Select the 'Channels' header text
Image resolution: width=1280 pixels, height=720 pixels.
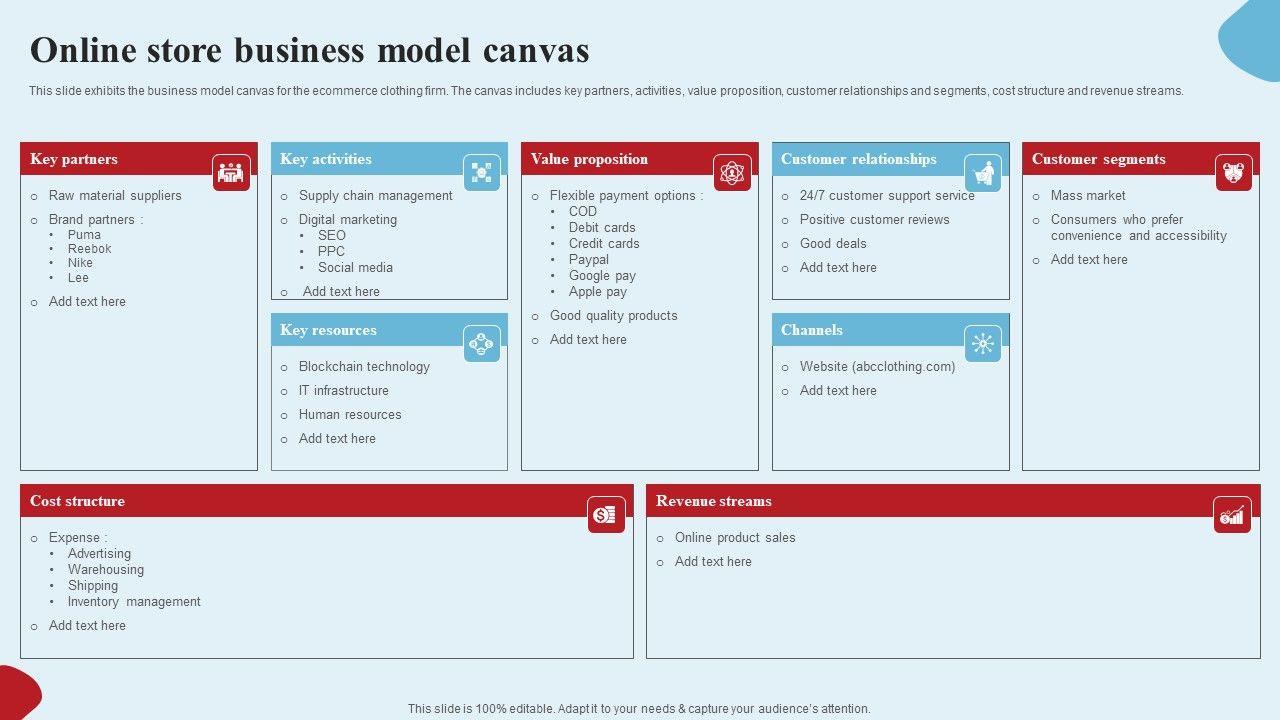pos(812,330)
